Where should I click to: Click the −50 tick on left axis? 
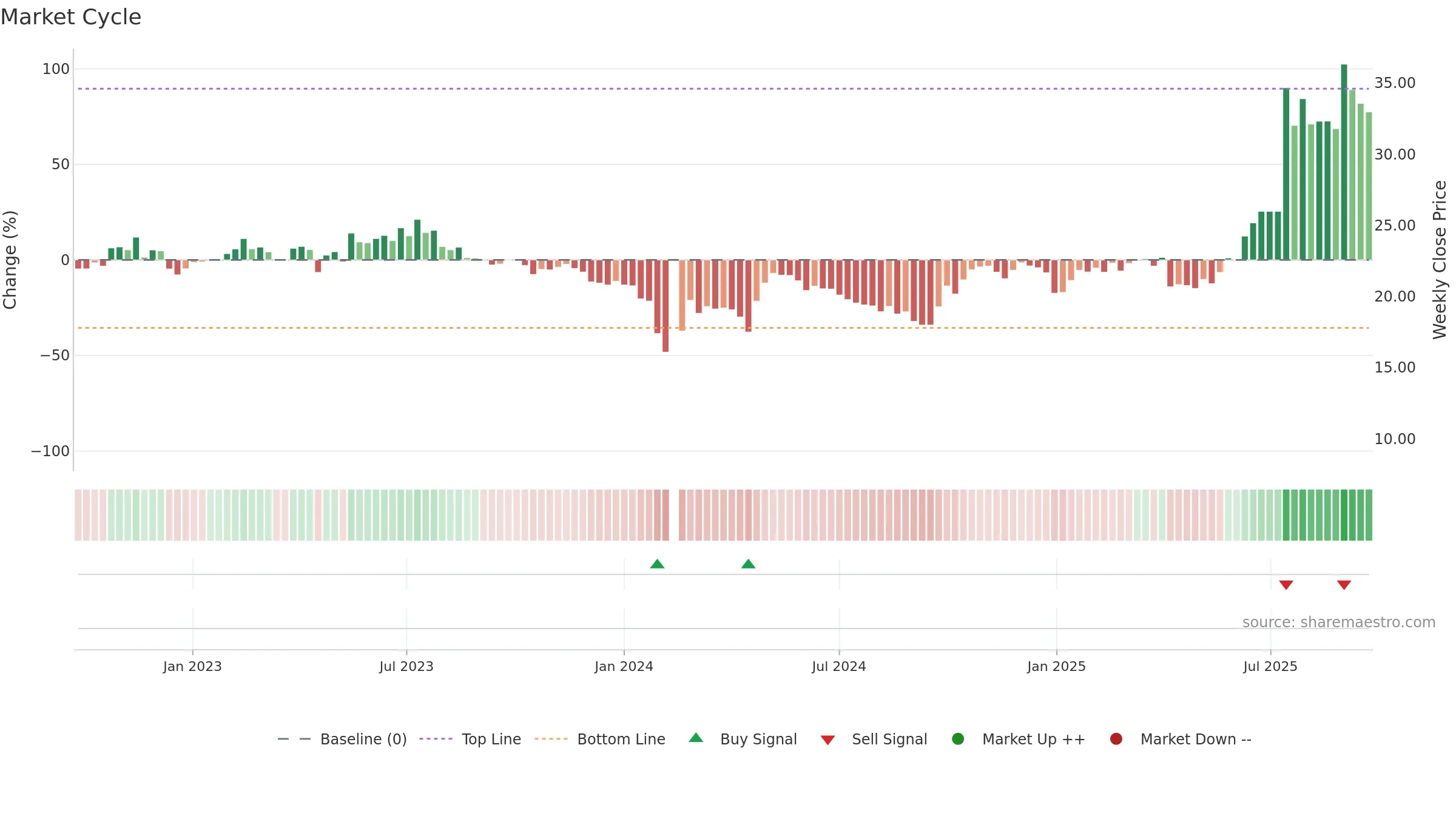[55, 355]
